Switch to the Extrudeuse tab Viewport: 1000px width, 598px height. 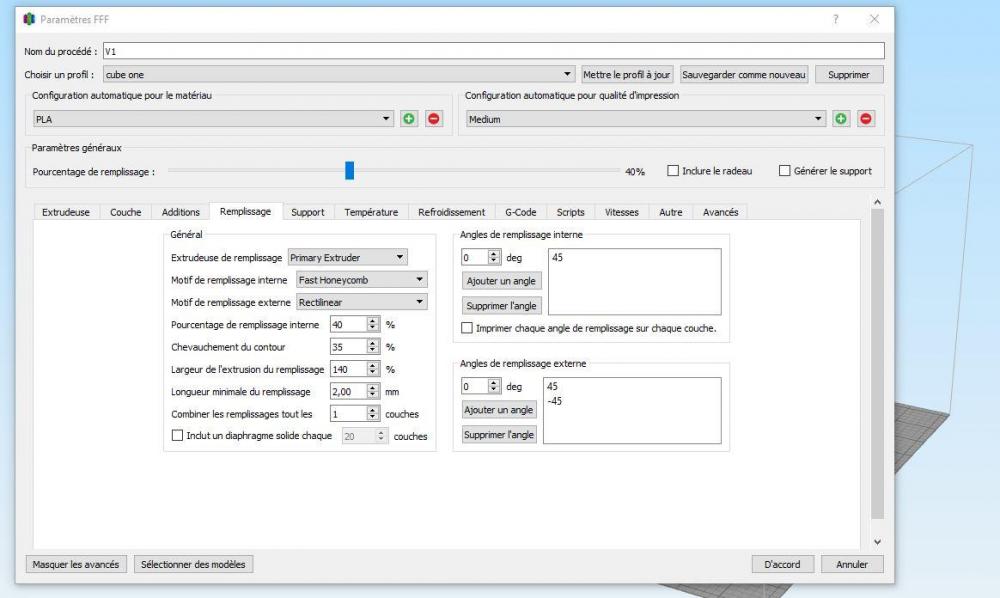(66, 212)
